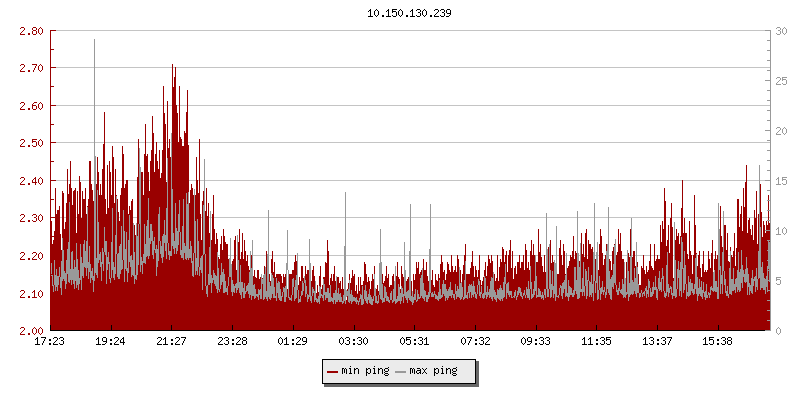Click the chart title 10.150.130.239
Image resolution: width=800 pixels, height=400 pixels.
pos(401,14)
